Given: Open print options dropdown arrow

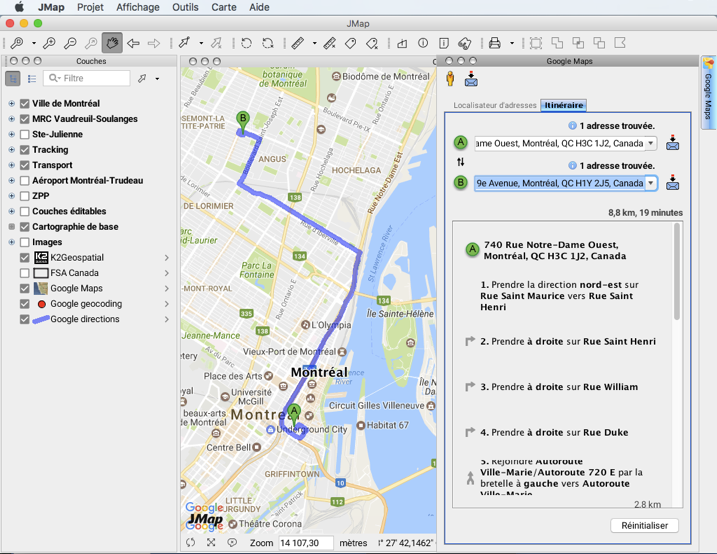Looking at the screenshot, I should click(512, 43).
